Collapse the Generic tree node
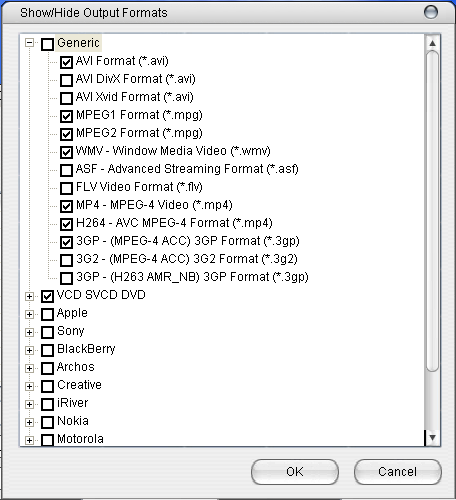This screenshot has height=500, width=456. (30, 43)
